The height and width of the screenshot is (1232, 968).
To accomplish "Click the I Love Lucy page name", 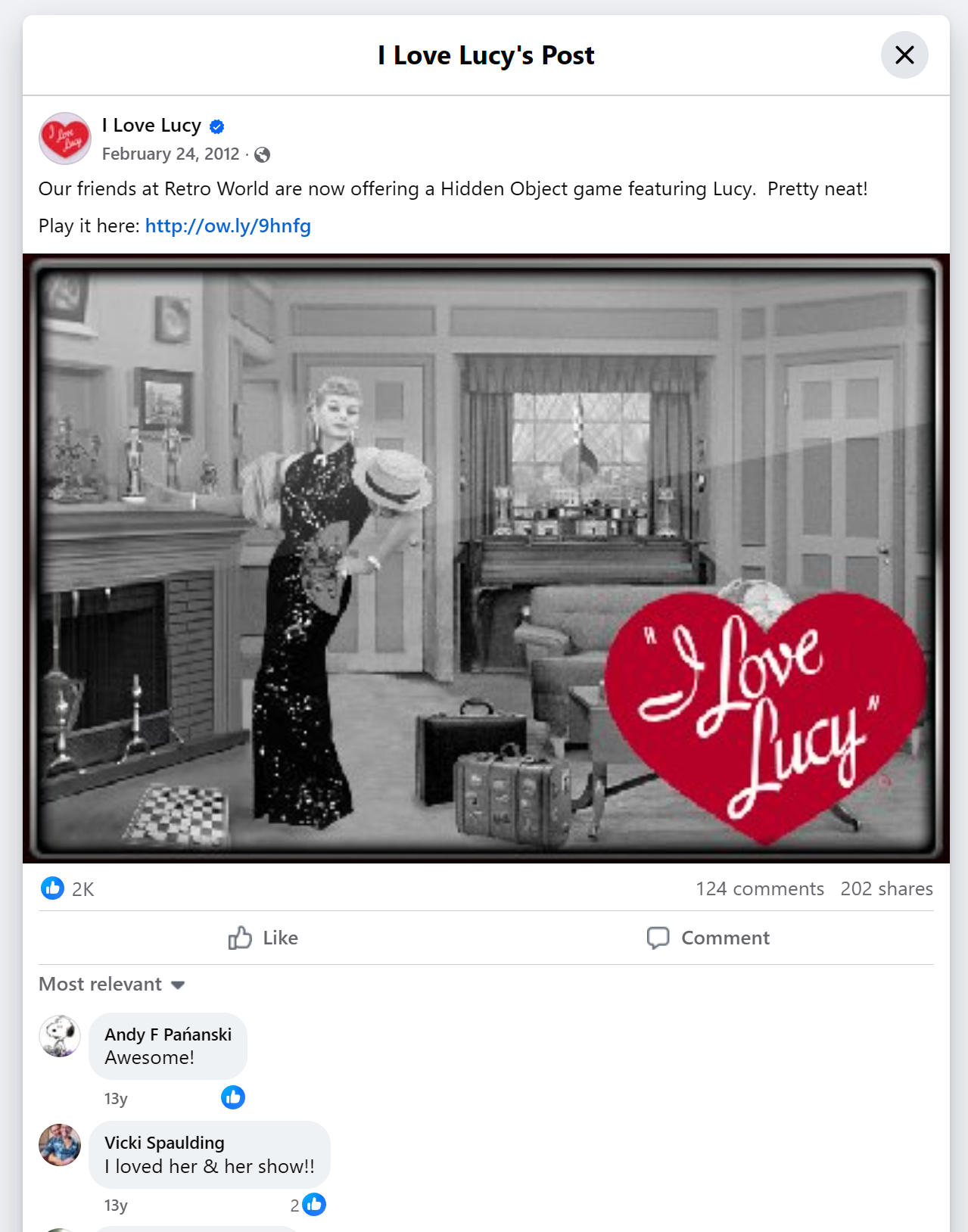I will [x=151, y=125].
